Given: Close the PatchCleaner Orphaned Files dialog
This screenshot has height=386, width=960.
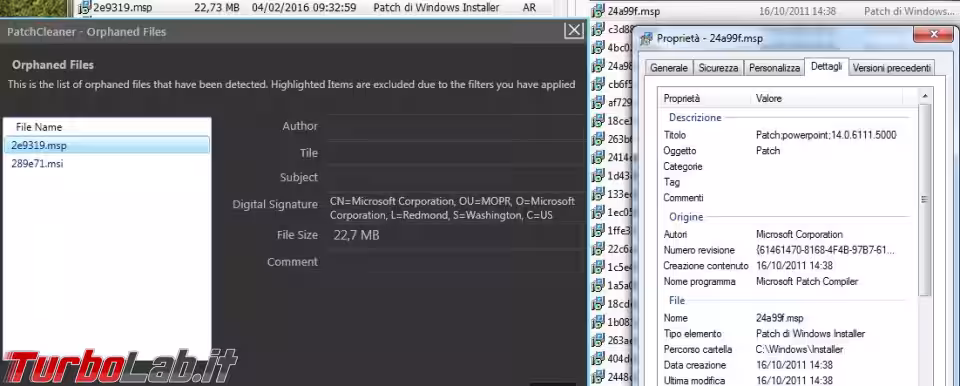Looking at the screenshot, I should tap(574, 31).
